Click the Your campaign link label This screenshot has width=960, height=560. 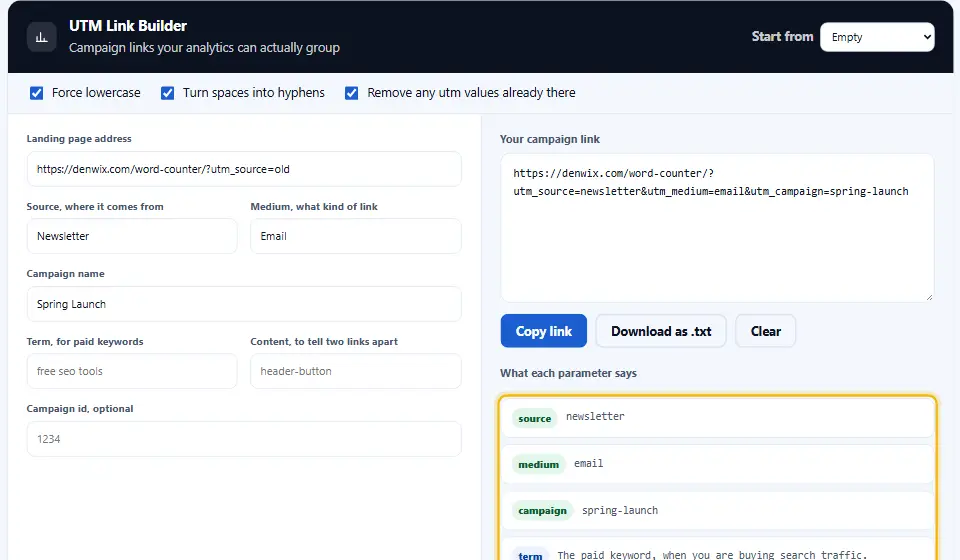tap(550, 139)
